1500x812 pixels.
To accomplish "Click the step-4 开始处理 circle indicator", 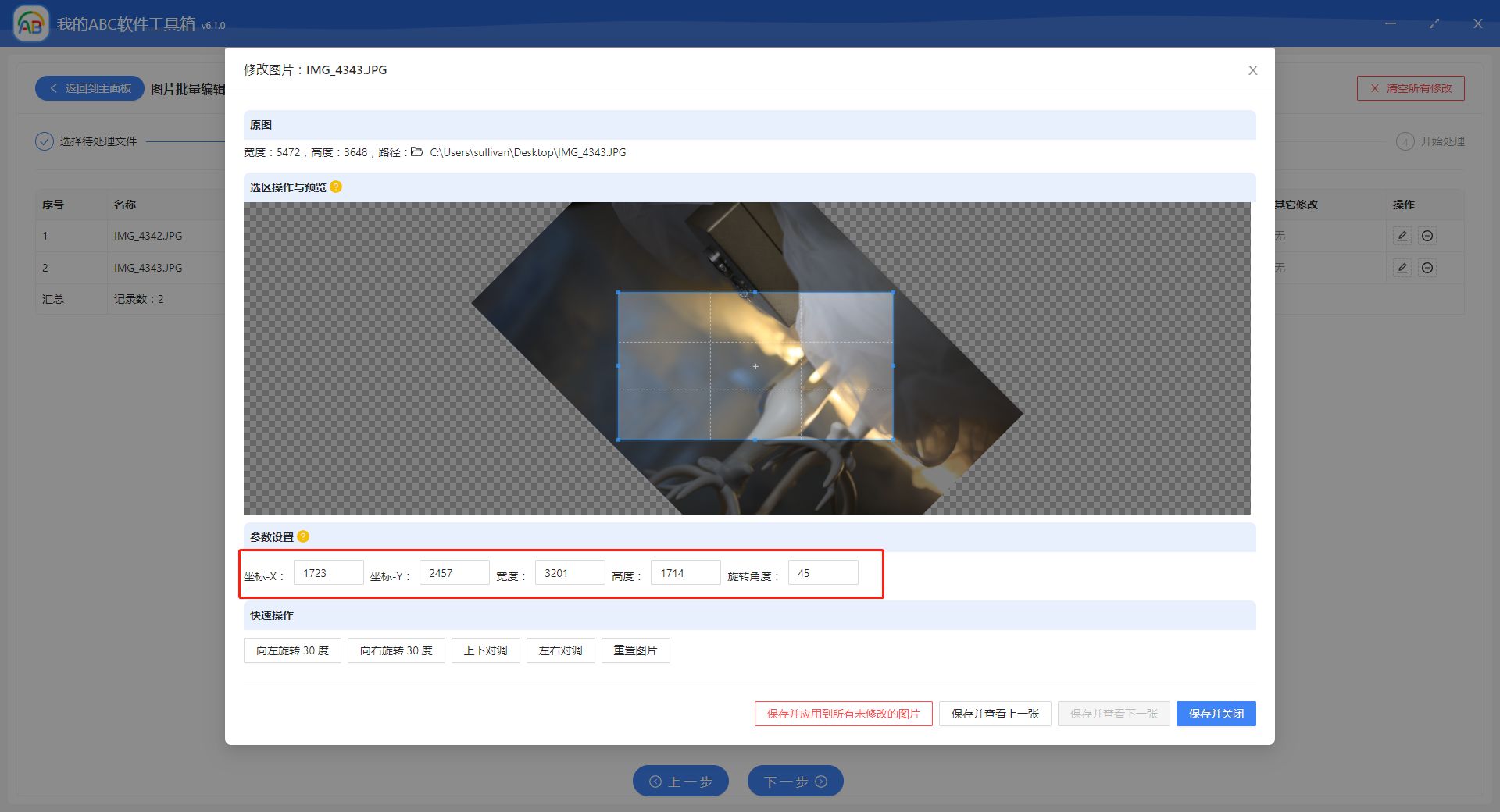I will (1406, 141).
